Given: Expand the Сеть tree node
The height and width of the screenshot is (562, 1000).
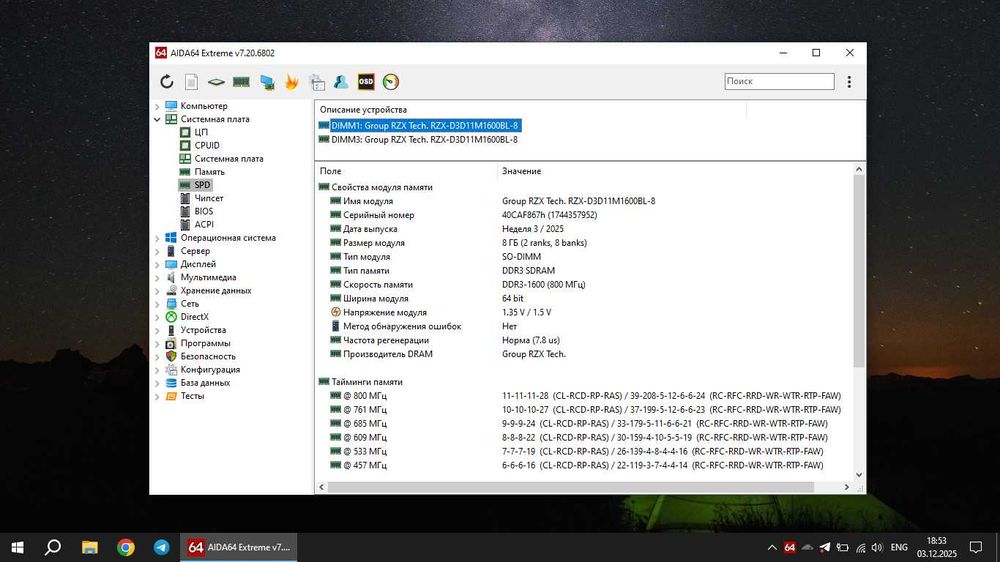Looking at the screenshot, I should click(158, 304).
